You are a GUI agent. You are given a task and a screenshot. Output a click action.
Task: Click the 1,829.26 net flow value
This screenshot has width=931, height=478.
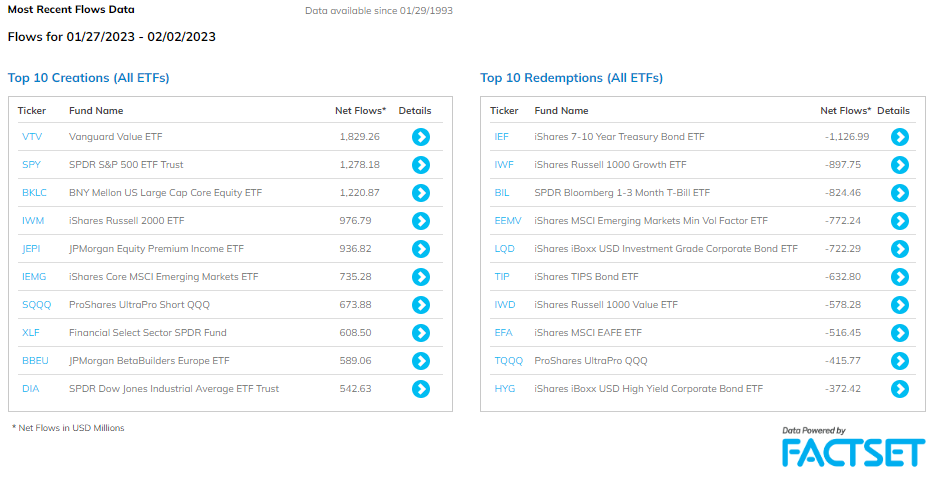[360, 137]
